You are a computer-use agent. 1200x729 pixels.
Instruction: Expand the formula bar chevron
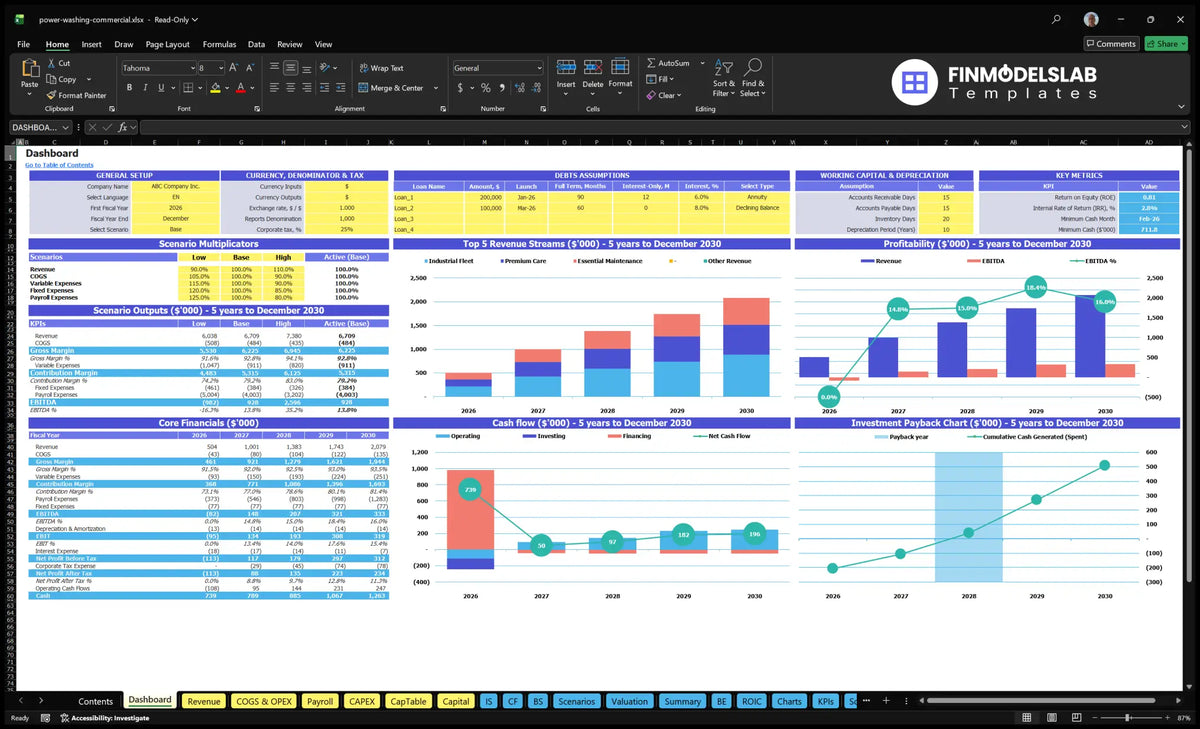1186,127
